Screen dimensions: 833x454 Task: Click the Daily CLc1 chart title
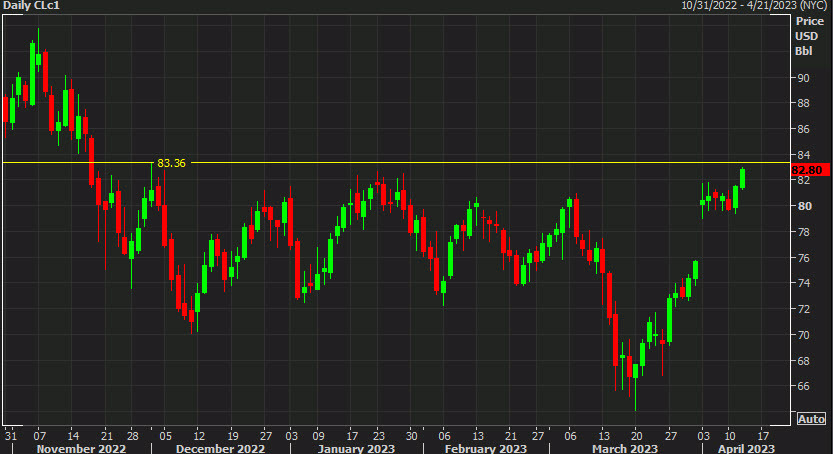pyautogui.click(x=31, y=6)
